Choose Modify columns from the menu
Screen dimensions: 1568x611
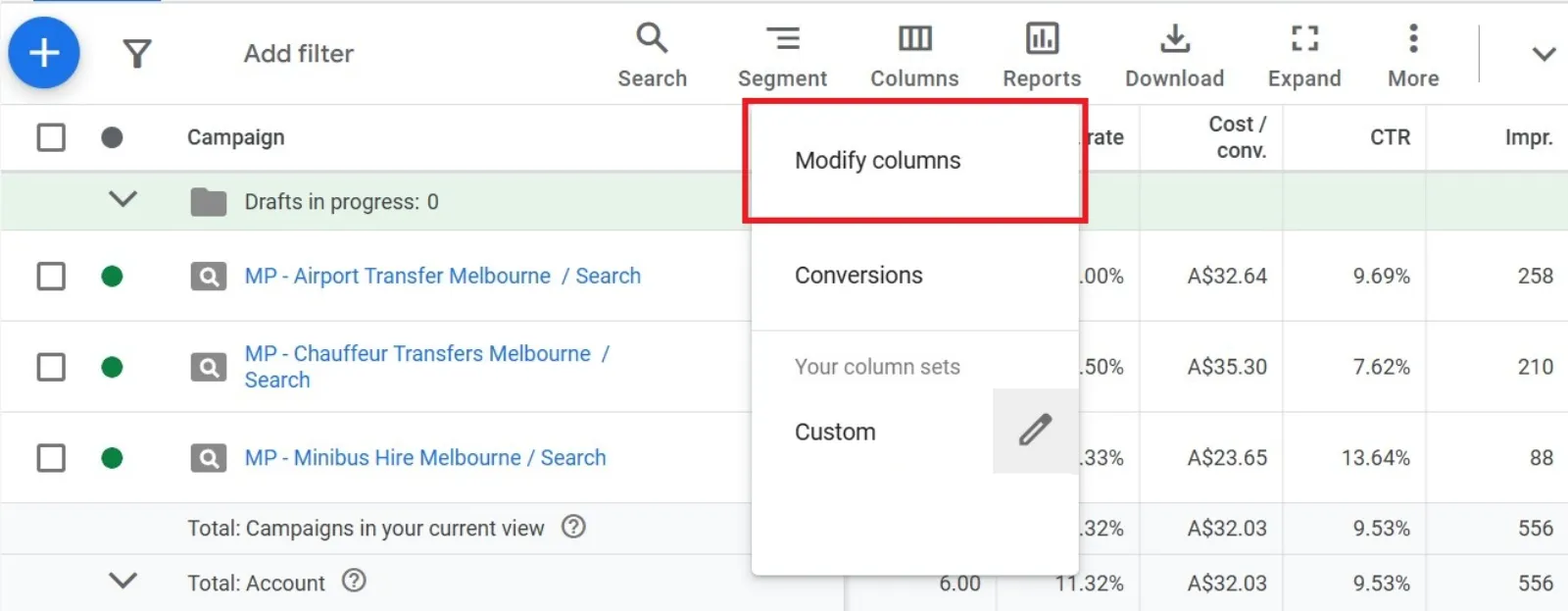click(x=914, y=161)
